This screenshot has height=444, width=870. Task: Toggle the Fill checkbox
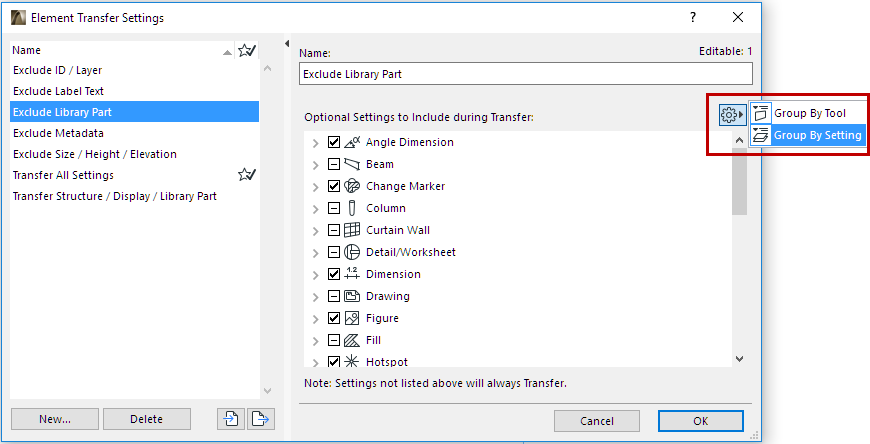click(x=333, y=340)
